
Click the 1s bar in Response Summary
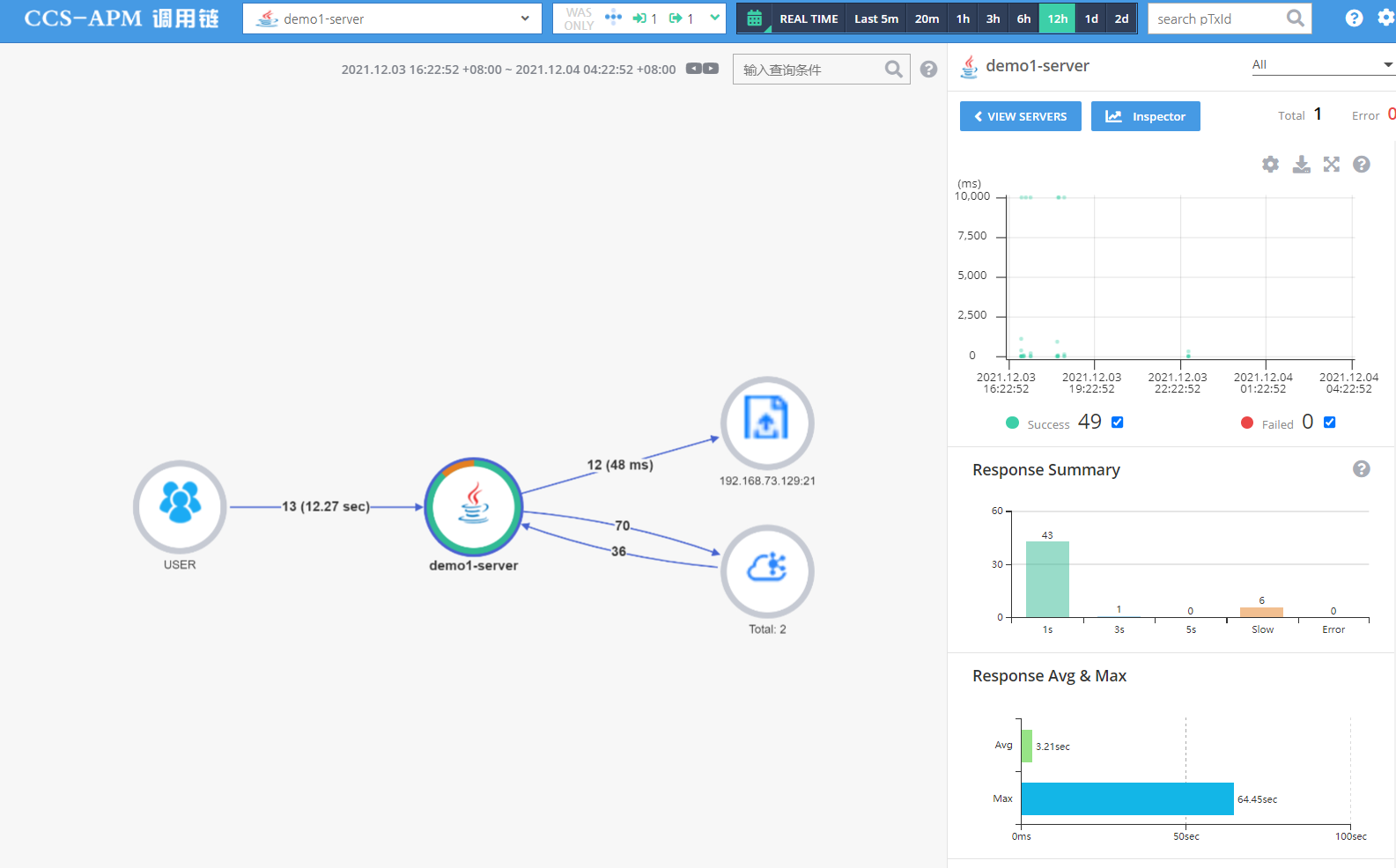[x=1047, y=579]
